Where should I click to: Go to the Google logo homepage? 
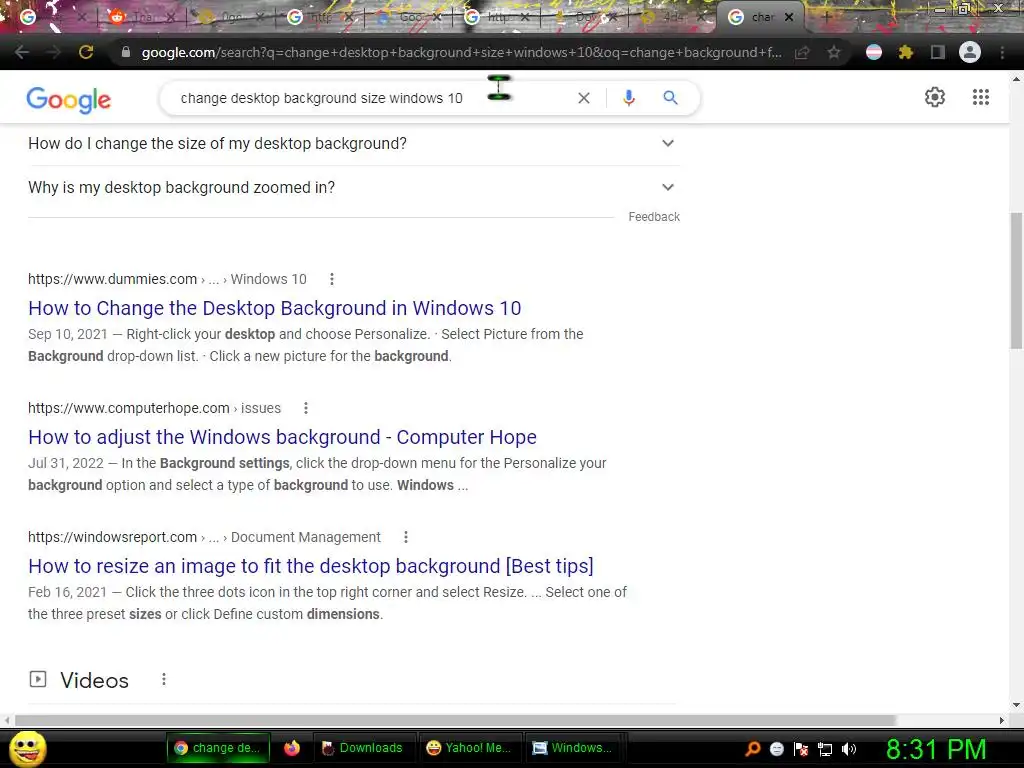[x=69, y=99]
